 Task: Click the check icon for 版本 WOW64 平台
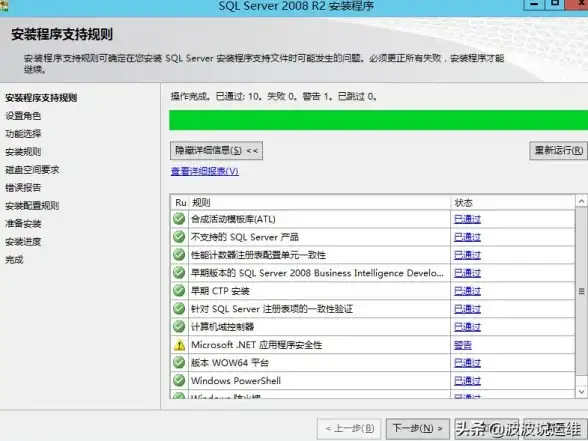tap(179, 363)
